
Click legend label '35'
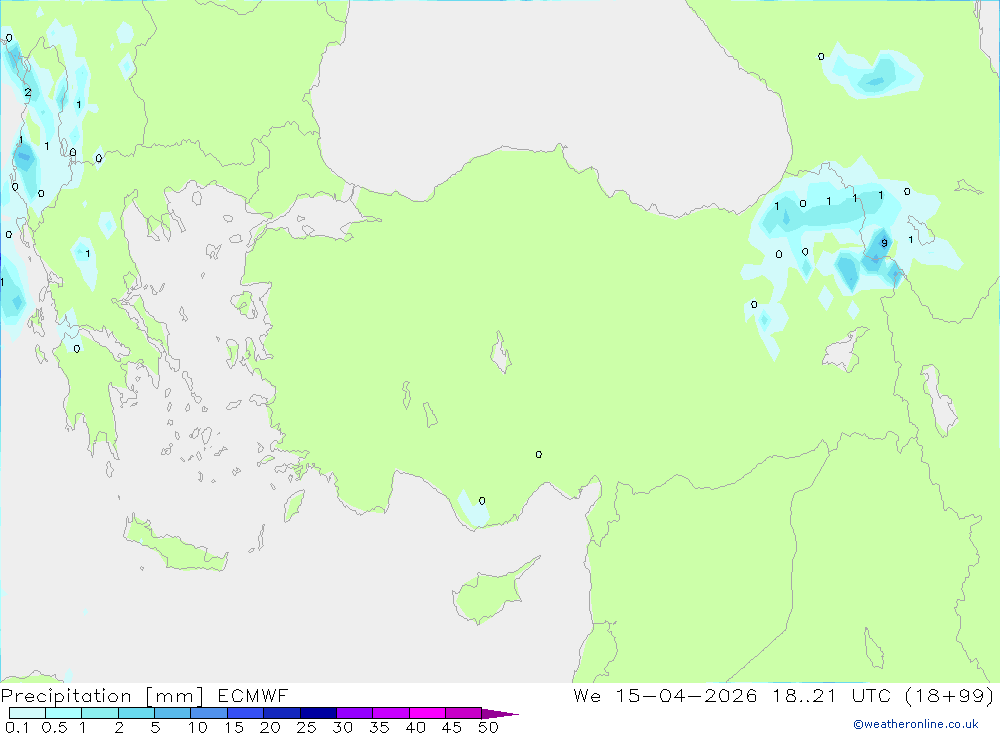point(379,727)
